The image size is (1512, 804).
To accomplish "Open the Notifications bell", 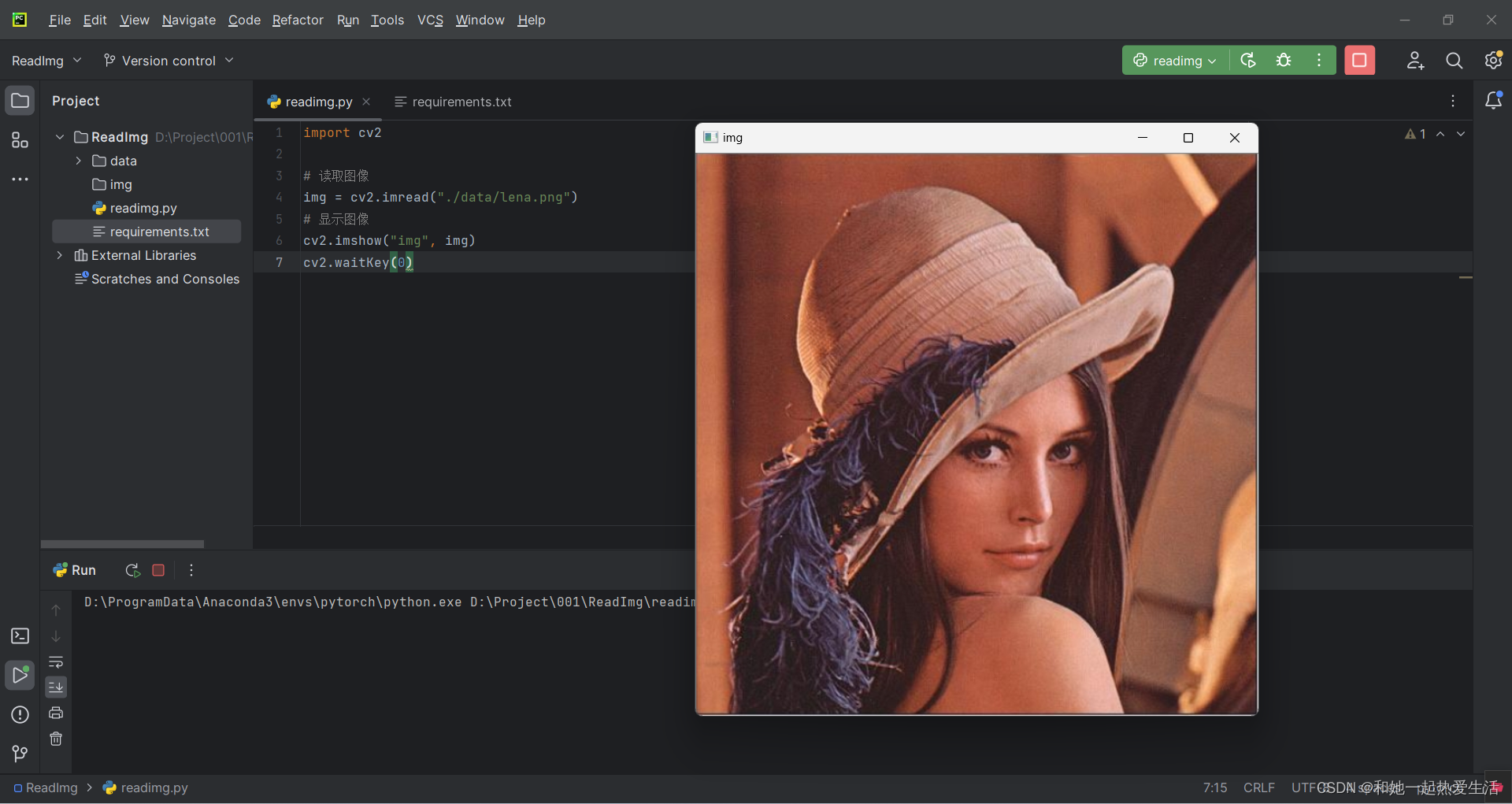I will pos(1493,101).
